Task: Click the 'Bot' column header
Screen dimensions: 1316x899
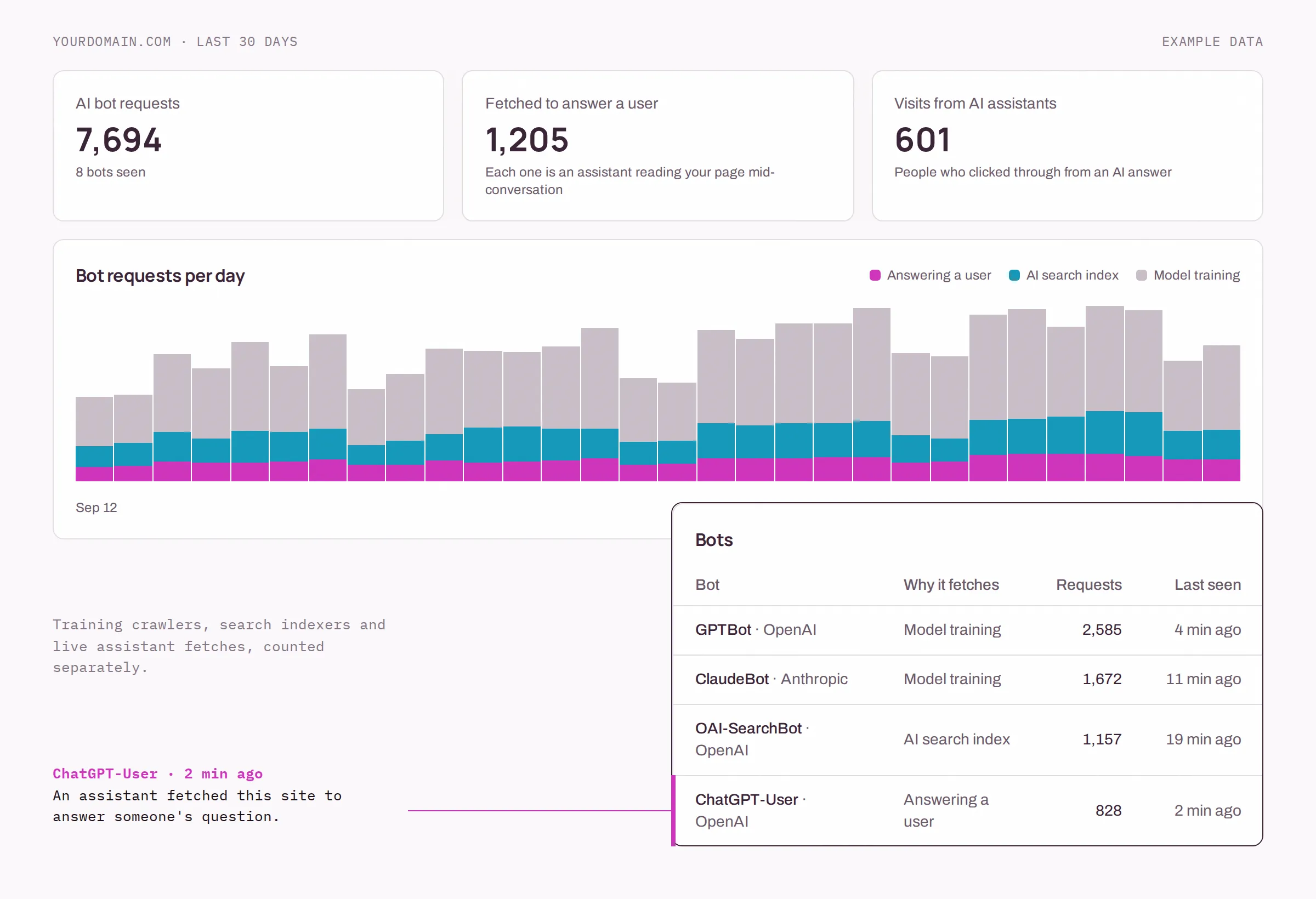Action: 707,585
